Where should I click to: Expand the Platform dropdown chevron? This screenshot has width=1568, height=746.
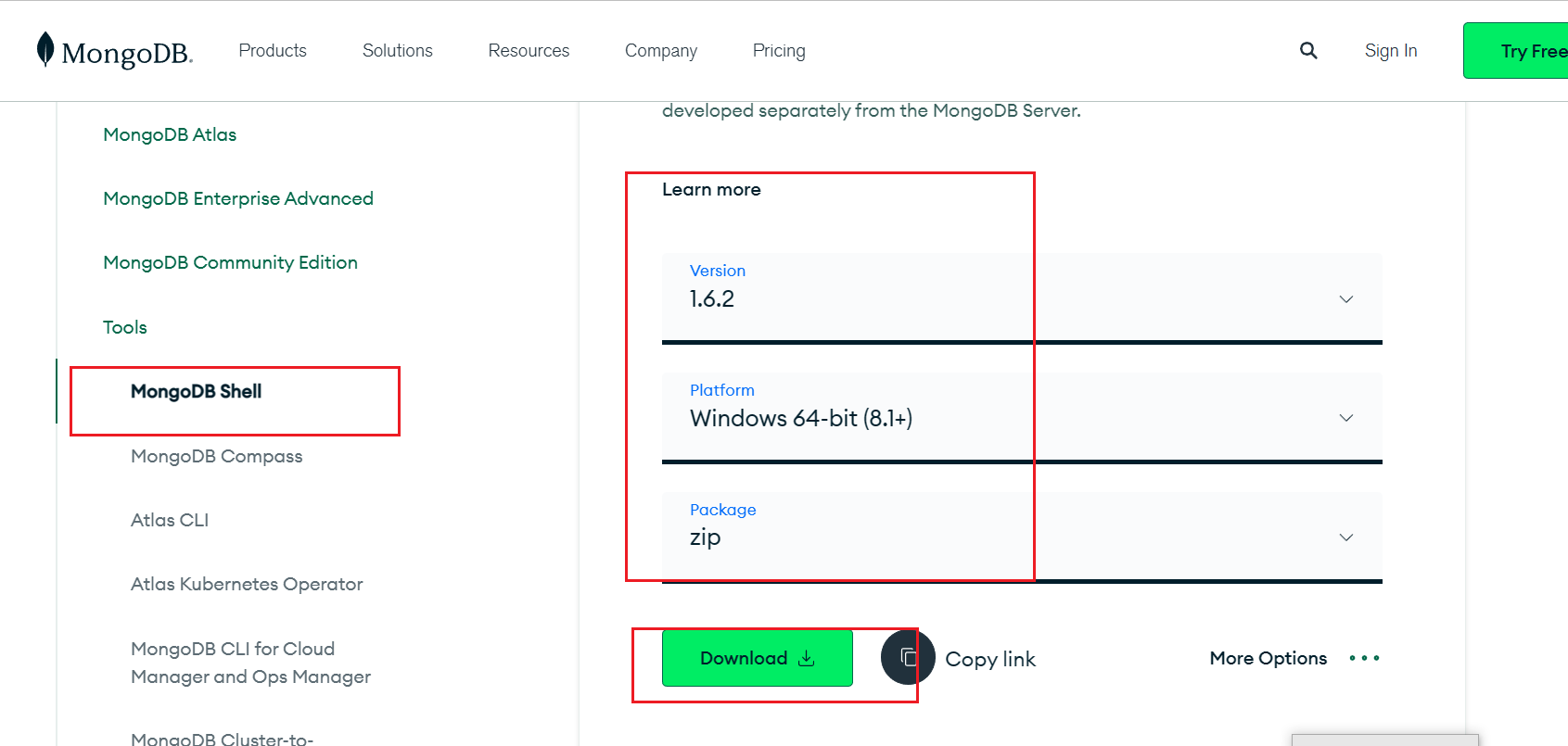point(1346,418)
